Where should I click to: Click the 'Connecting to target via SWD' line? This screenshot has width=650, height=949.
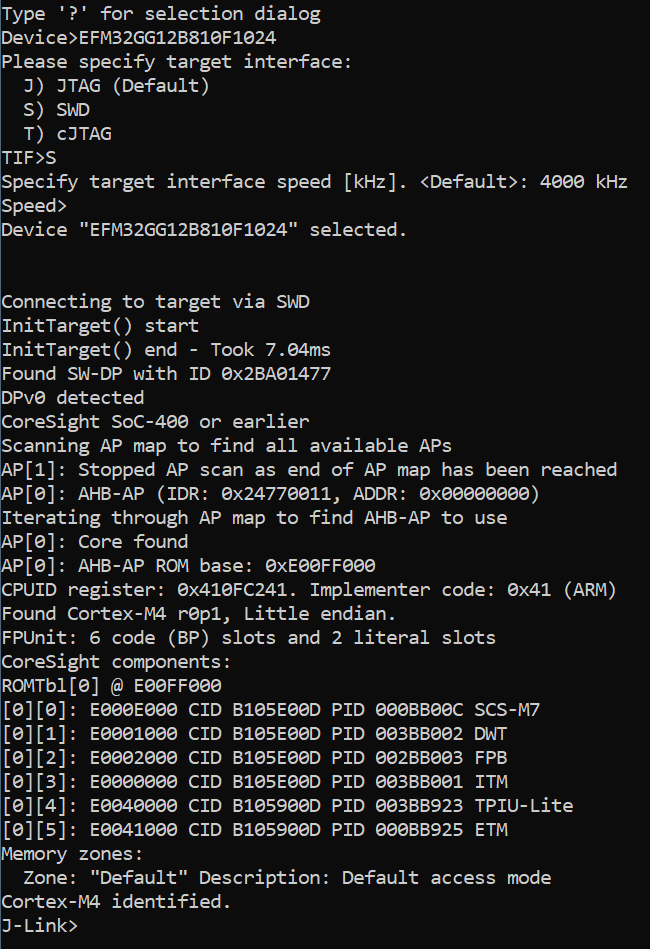[x=156, y=301]
